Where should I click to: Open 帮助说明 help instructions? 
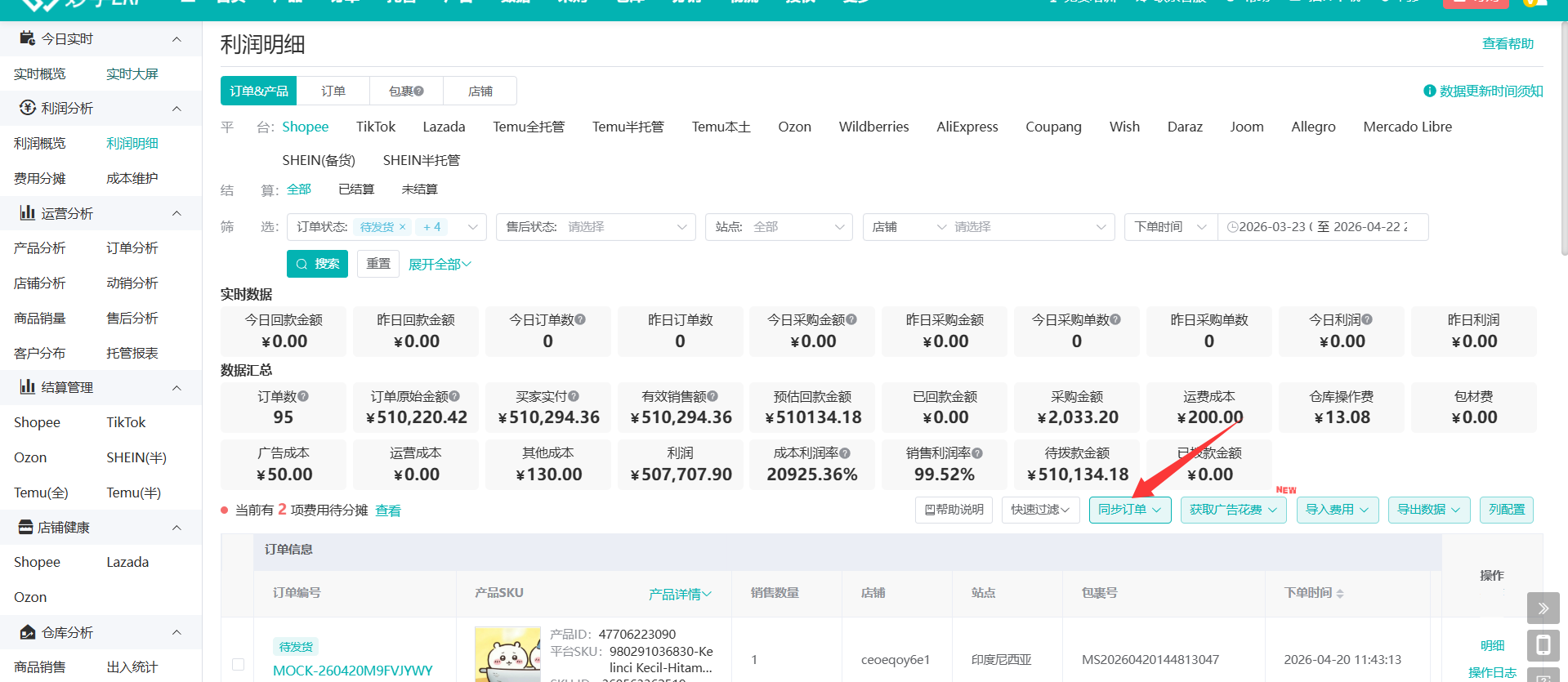[x=954, y=510]
